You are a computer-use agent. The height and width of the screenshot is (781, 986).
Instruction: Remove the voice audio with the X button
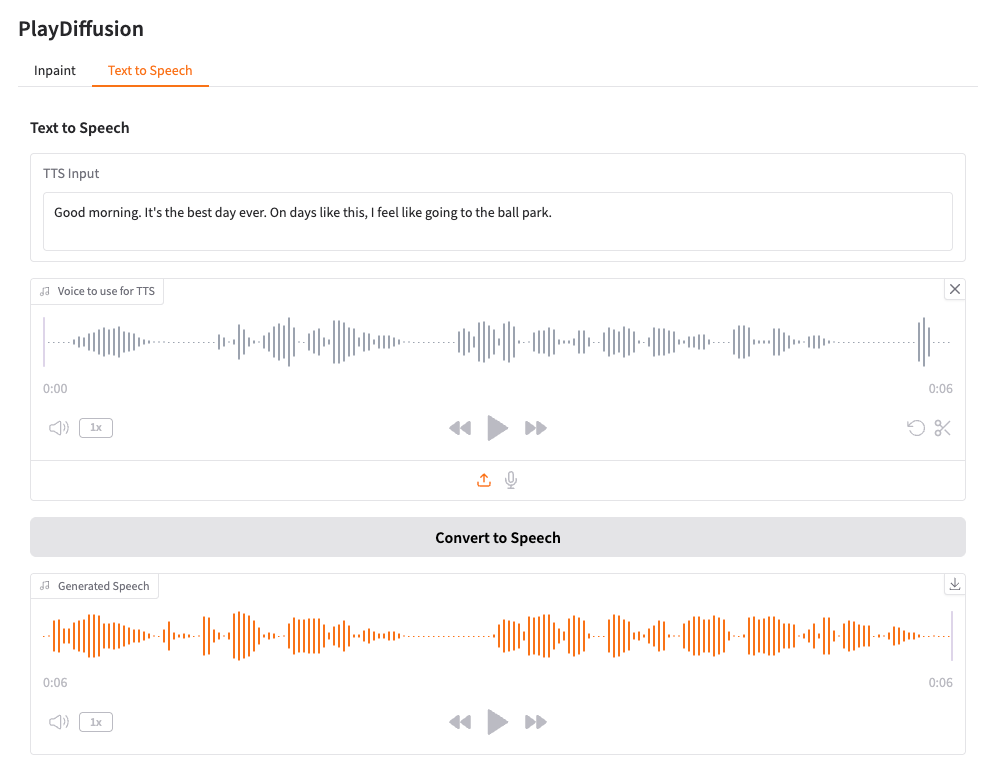[x=955, y=289]
